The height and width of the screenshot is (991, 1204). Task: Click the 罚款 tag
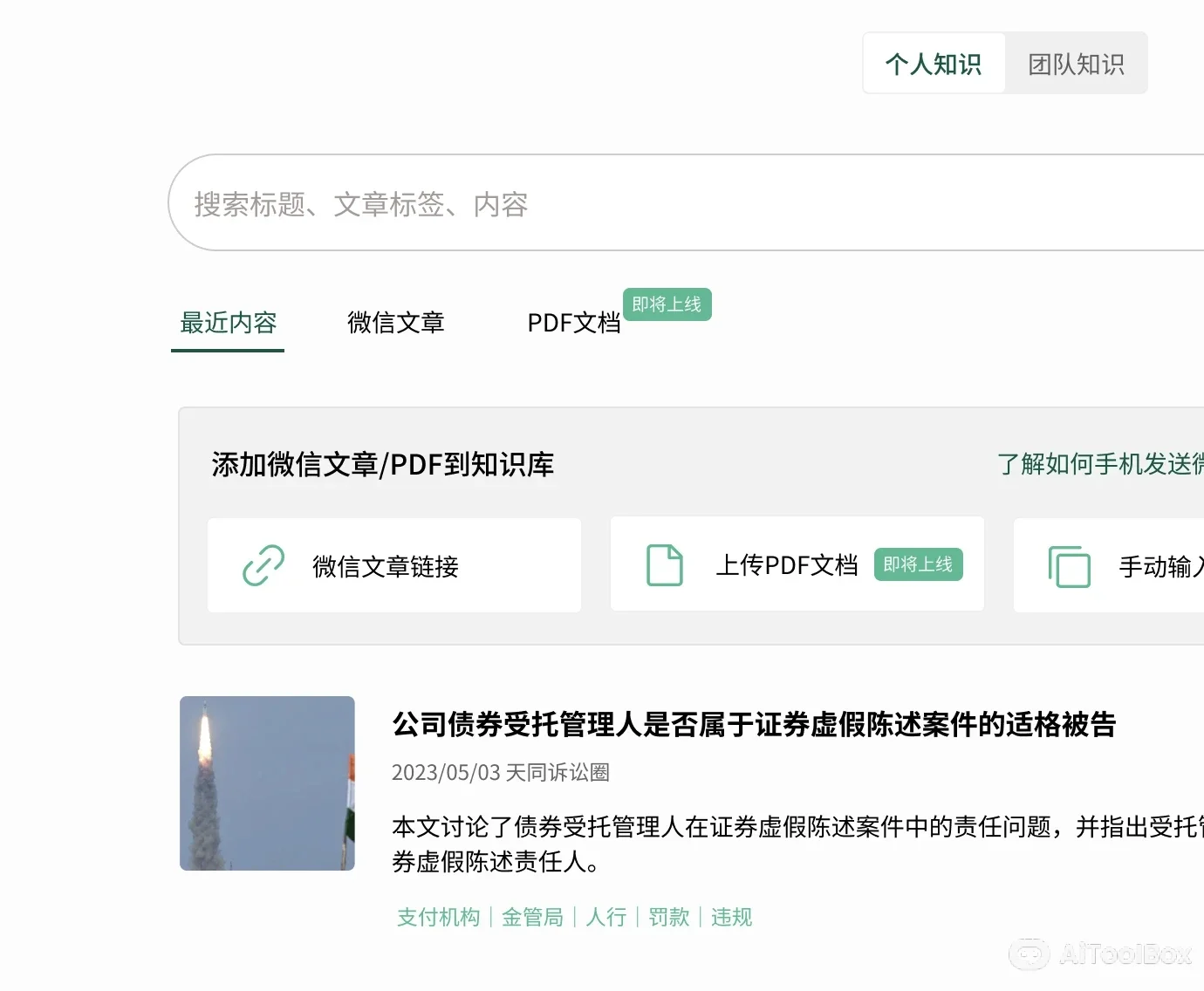(669, 917)
